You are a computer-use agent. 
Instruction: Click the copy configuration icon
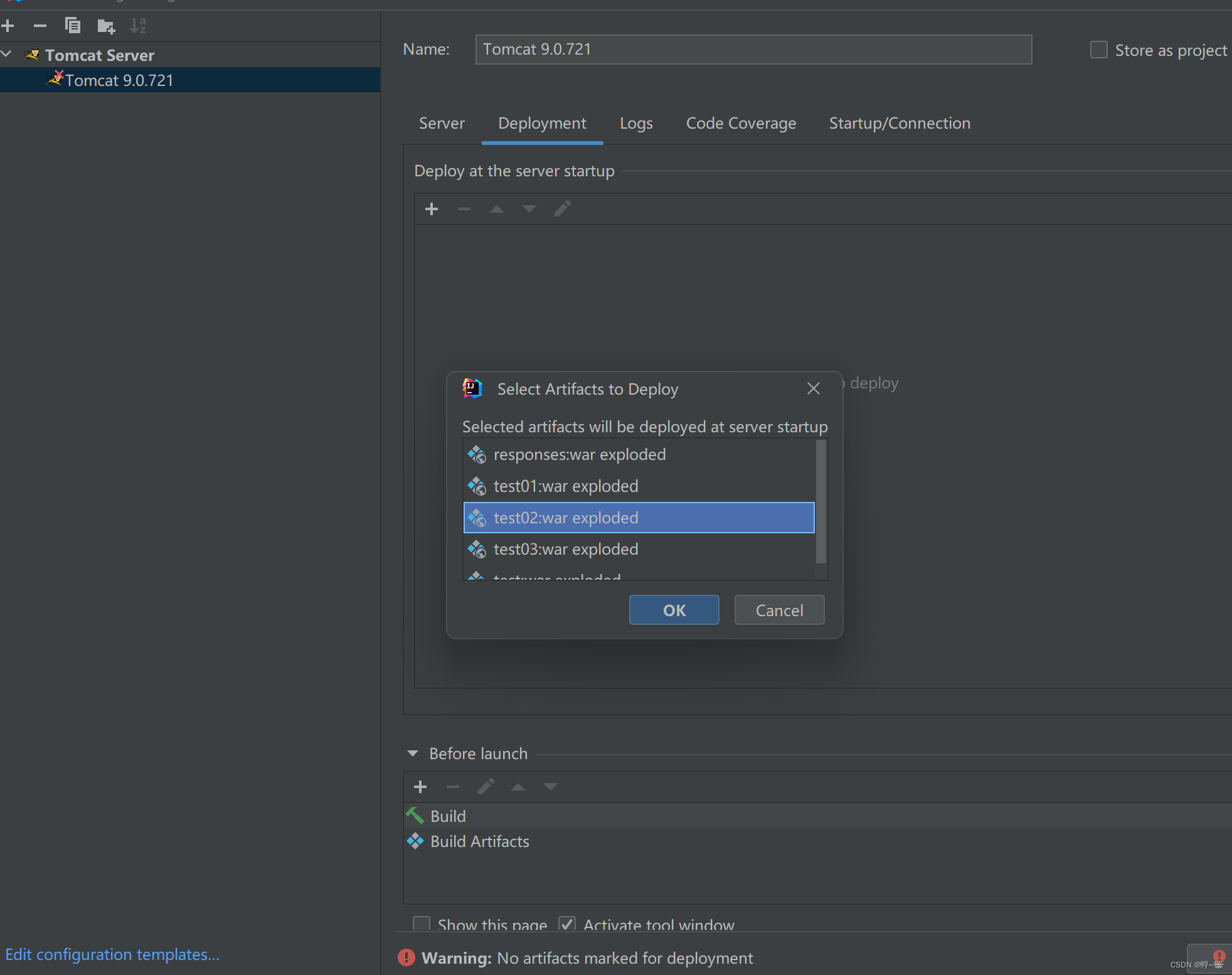(x=73, y=26)
